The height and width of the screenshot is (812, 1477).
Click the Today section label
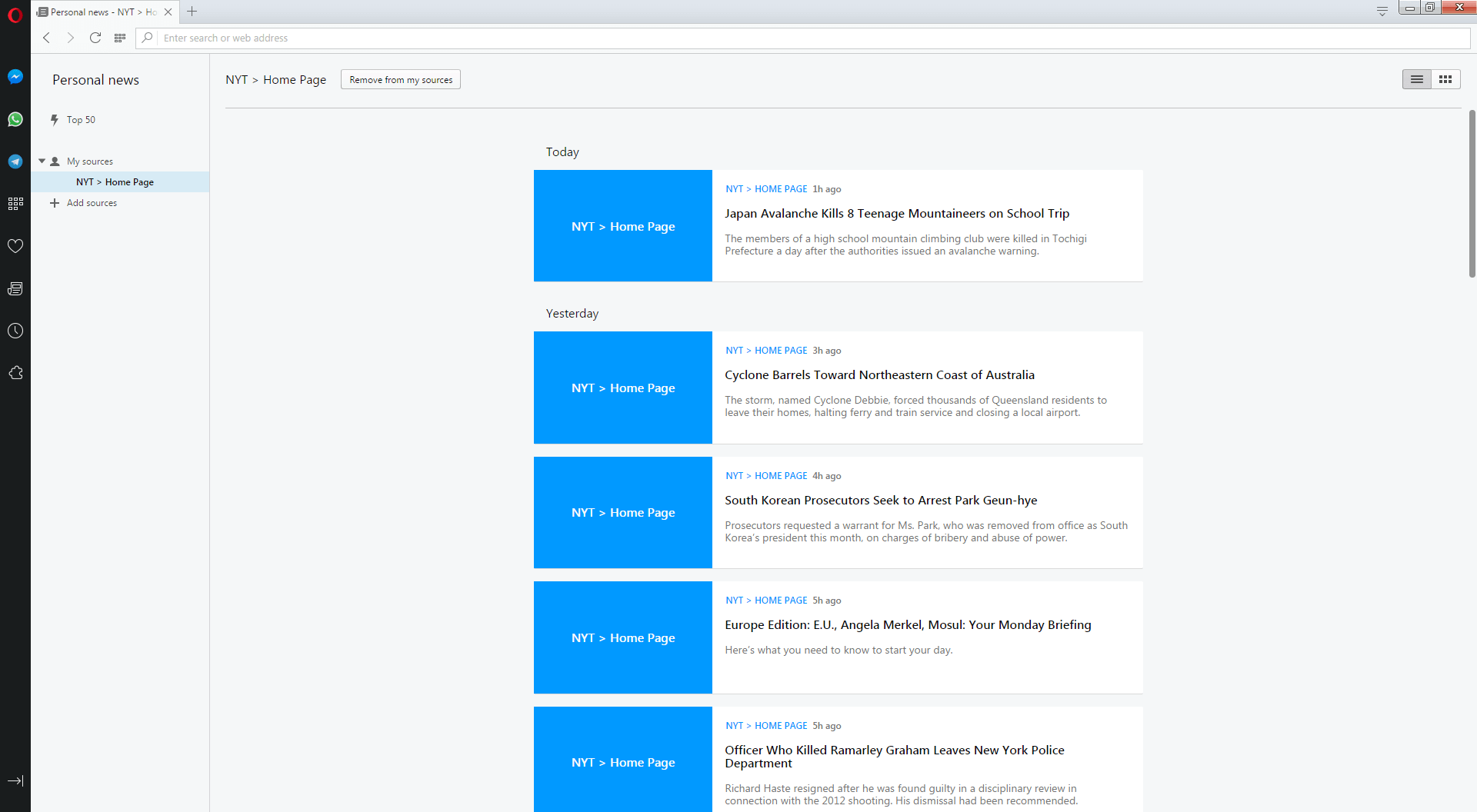point(562,152)
